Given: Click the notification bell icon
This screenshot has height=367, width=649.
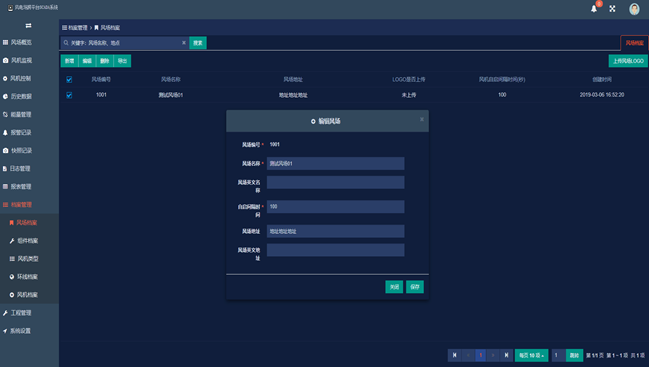Looking at the screenshot, I should [594, 9].
